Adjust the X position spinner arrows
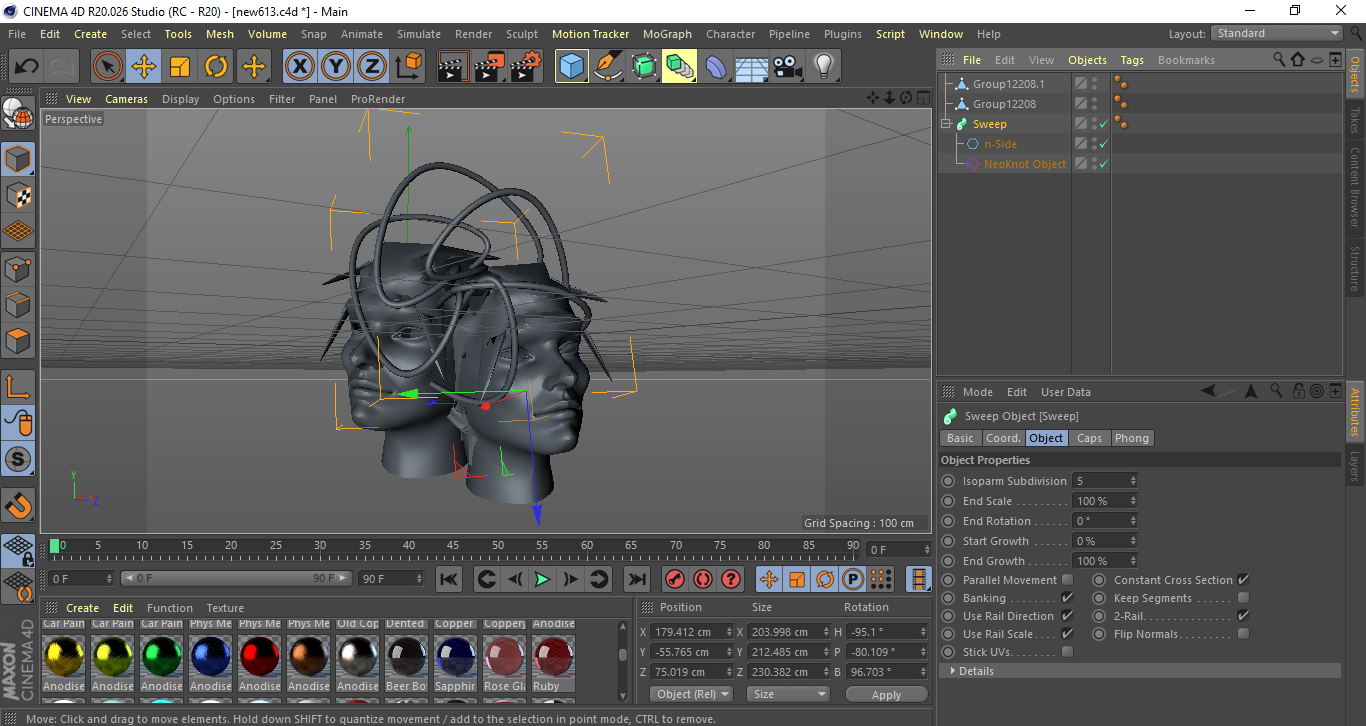This screenshot has width=1366, height=726. pyautogui.click(x=728, y=632)
